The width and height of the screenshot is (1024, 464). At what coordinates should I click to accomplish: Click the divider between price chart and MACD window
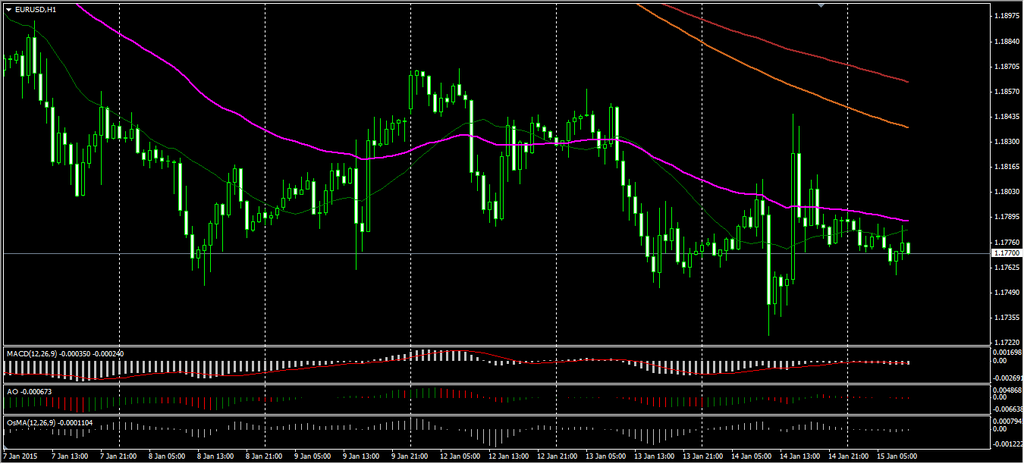pos(500,346)
